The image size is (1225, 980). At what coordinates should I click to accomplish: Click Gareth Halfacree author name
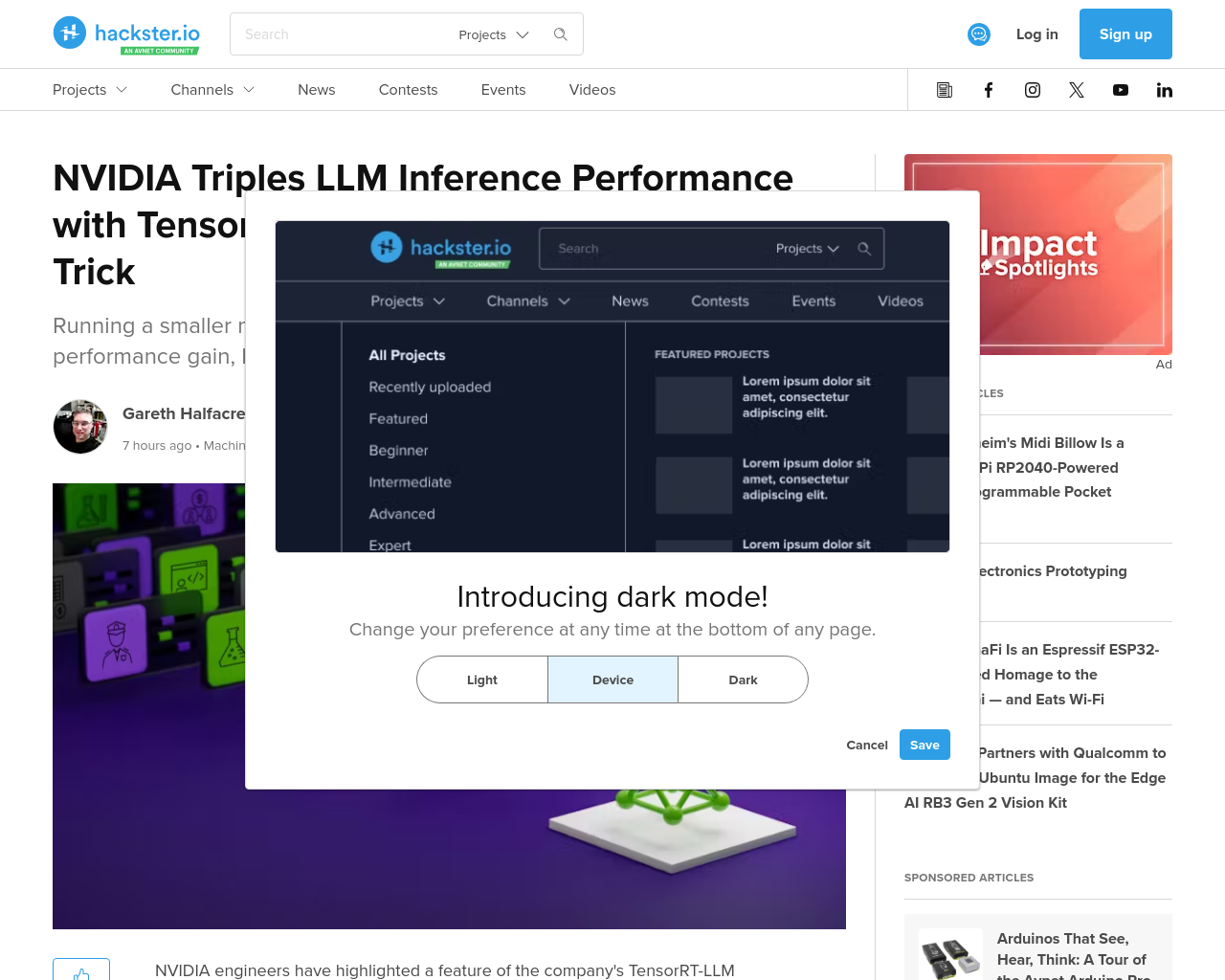point(184,413)
